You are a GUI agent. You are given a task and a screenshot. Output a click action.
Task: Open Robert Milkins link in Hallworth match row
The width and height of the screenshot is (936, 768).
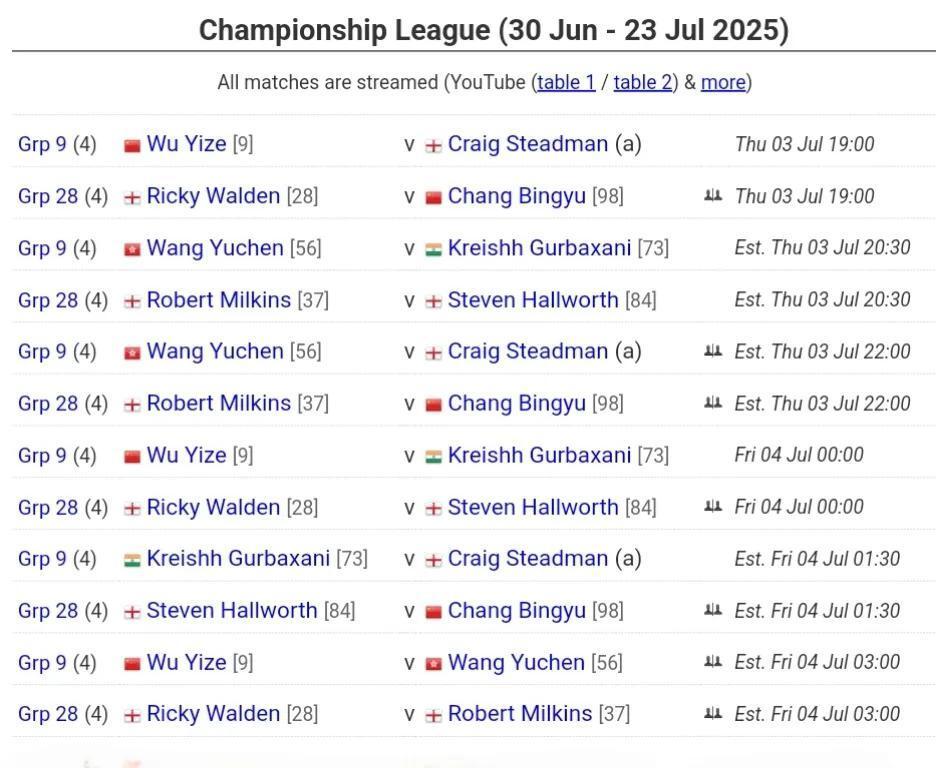click(218, 300)
